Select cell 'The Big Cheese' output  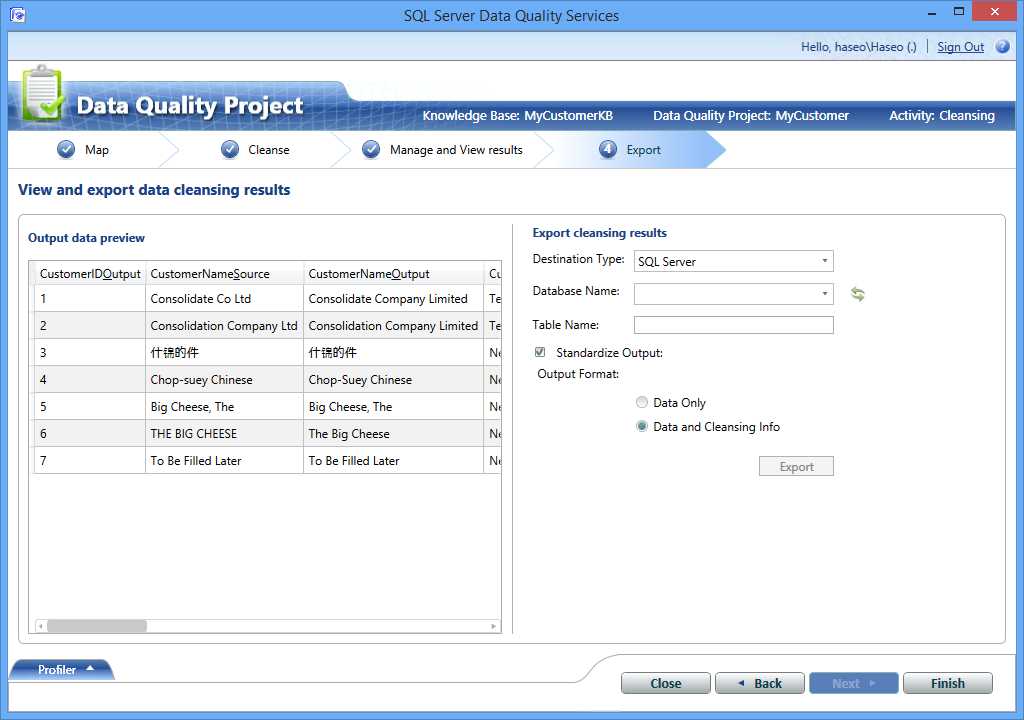[x=393, y=434]
